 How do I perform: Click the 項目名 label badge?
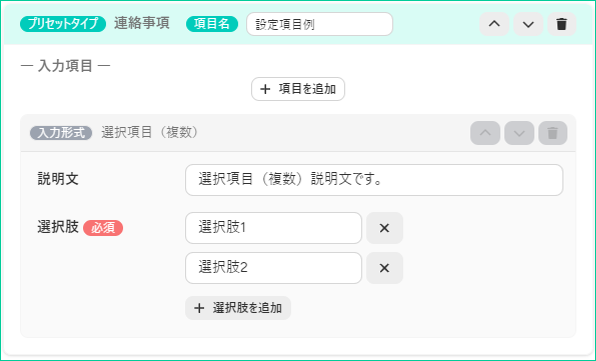[x=212, y=24]
